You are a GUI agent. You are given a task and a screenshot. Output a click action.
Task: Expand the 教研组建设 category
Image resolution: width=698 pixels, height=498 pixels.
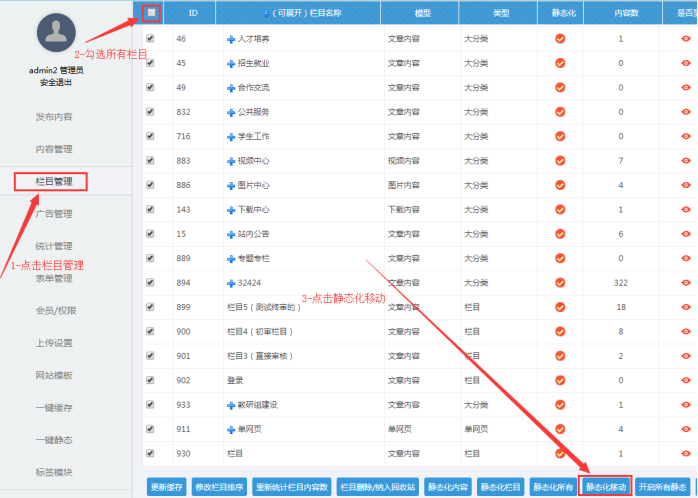click(x=231, y=405)
